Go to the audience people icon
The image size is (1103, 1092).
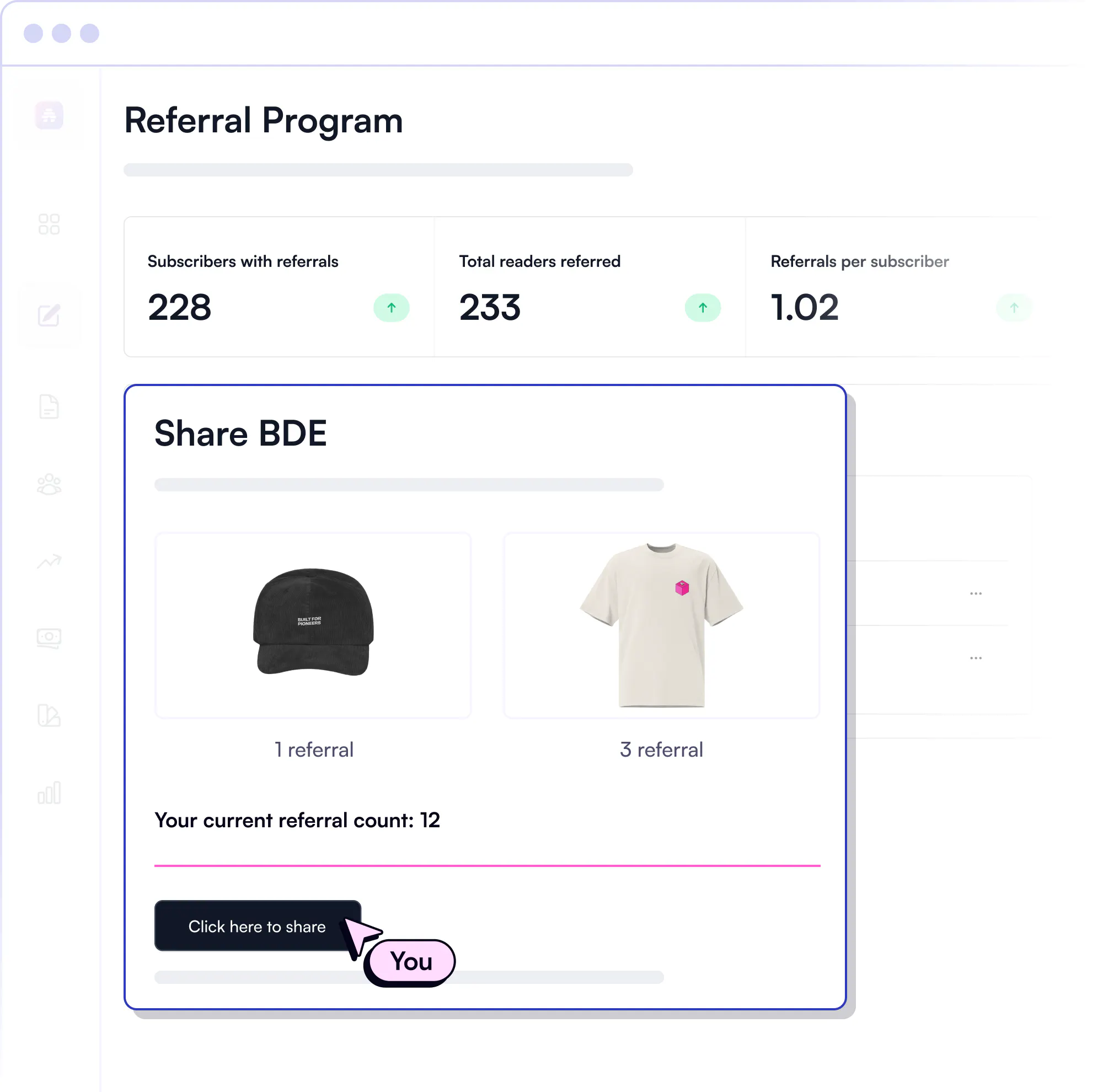click(49, 485)
